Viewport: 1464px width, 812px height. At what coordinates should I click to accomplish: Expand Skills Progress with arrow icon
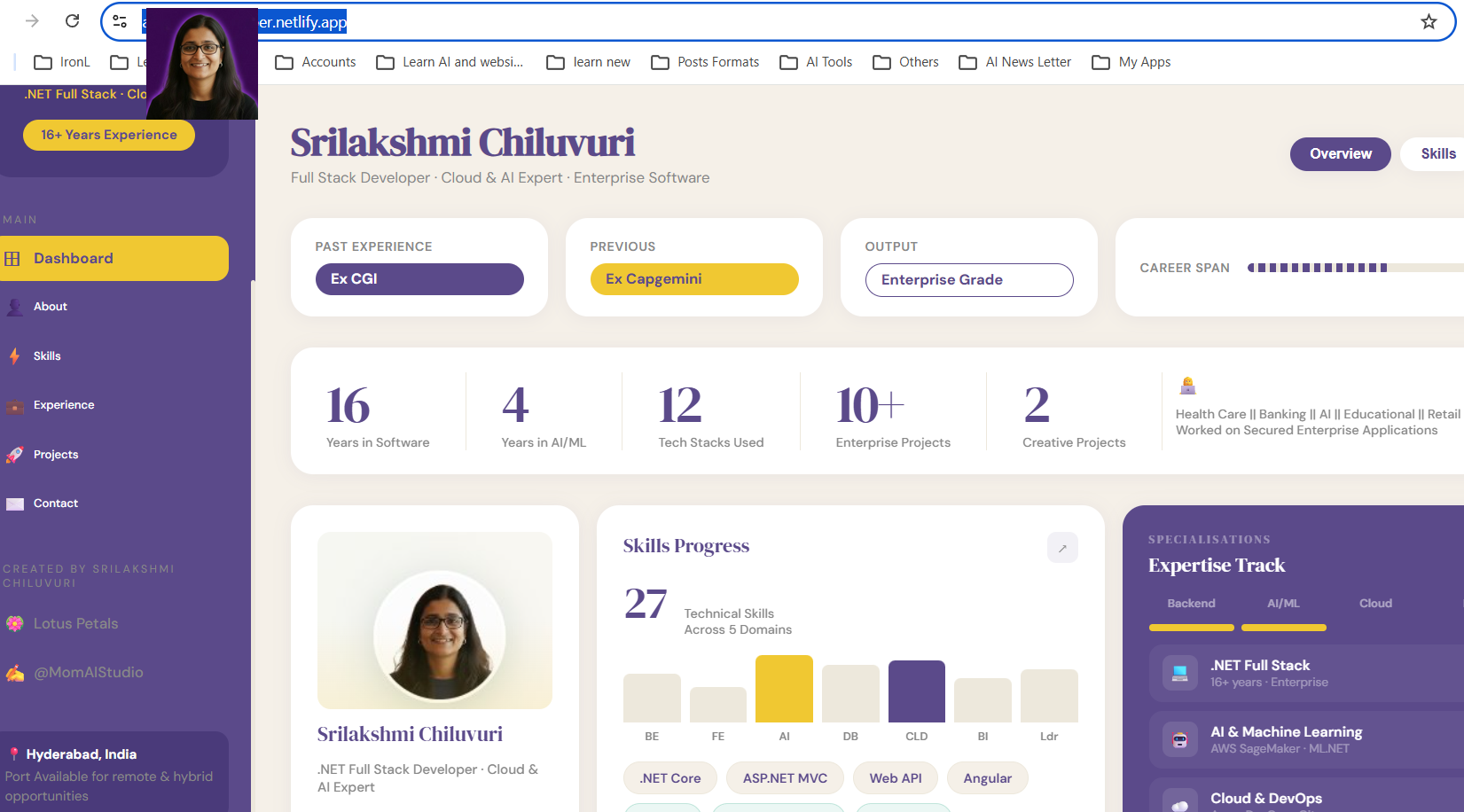coord(1062,548)
